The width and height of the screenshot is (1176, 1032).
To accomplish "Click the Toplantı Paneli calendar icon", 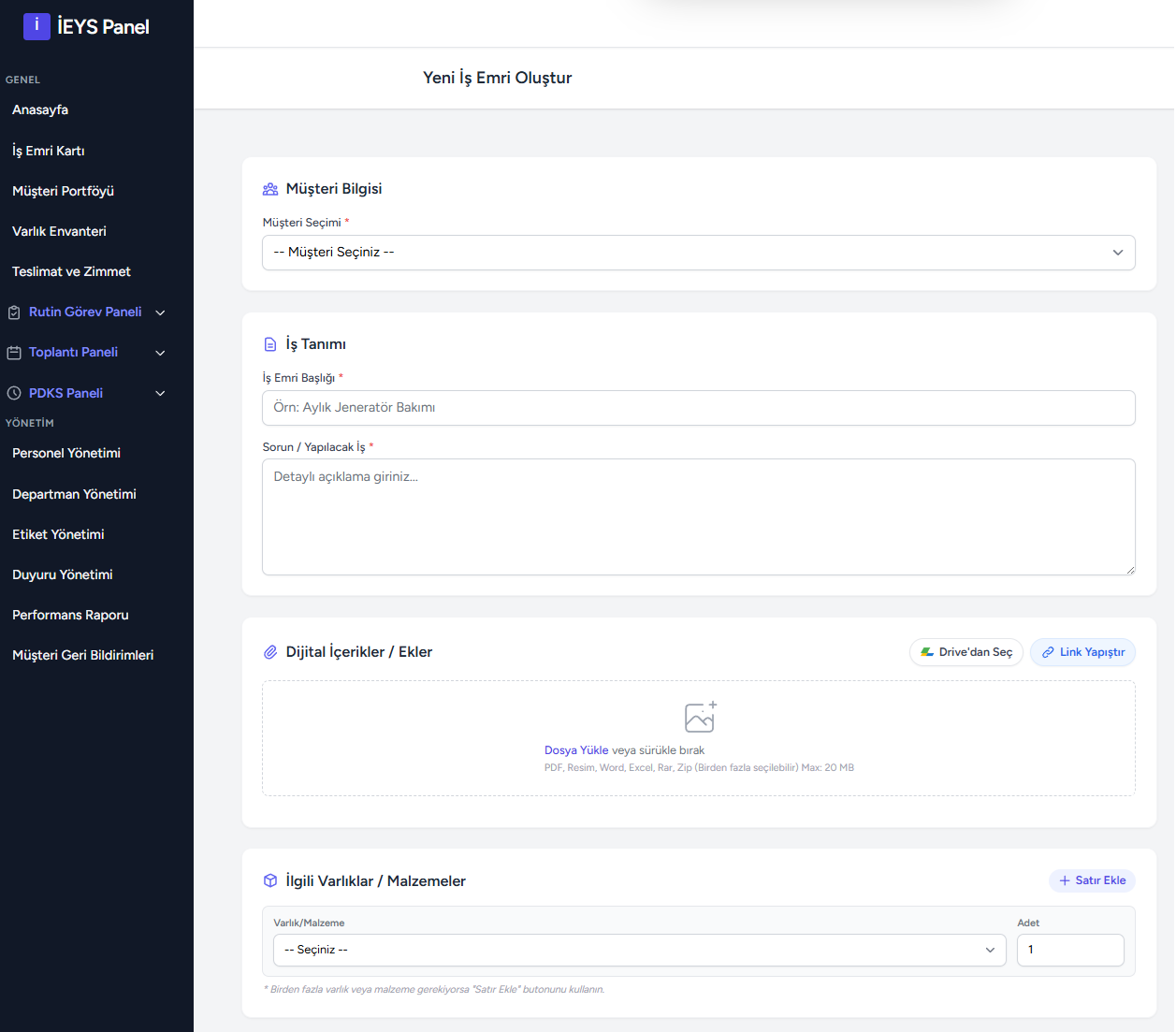I will tap(14, 353).
